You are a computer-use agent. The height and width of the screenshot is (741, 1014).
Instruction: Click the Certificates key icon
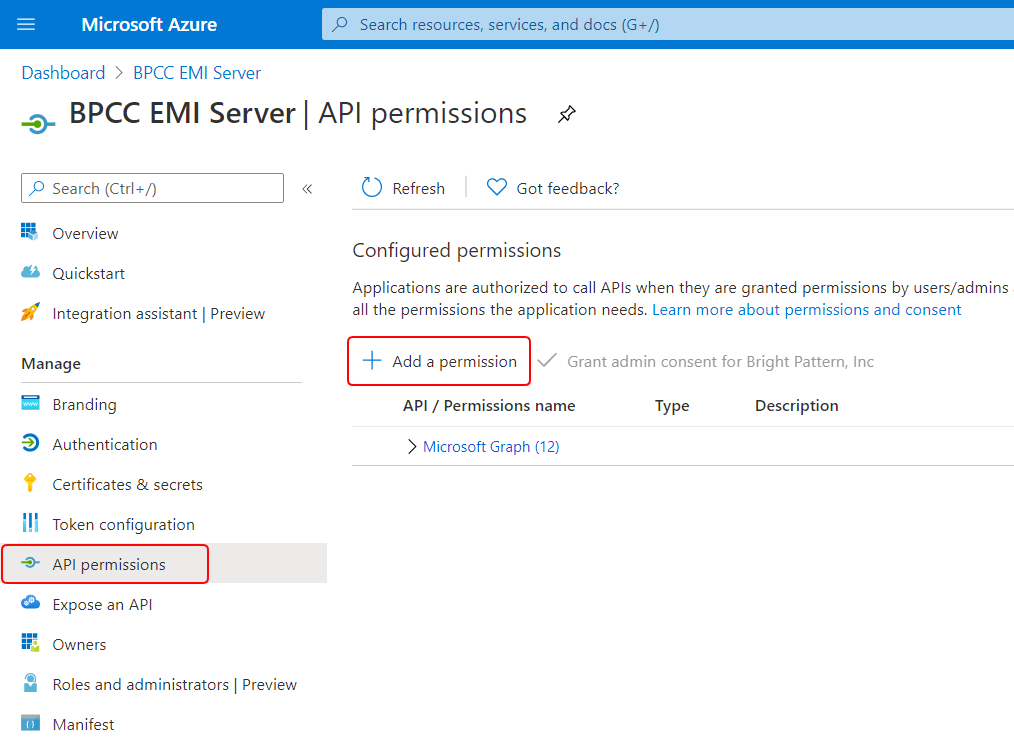click(x=30, y=483)
